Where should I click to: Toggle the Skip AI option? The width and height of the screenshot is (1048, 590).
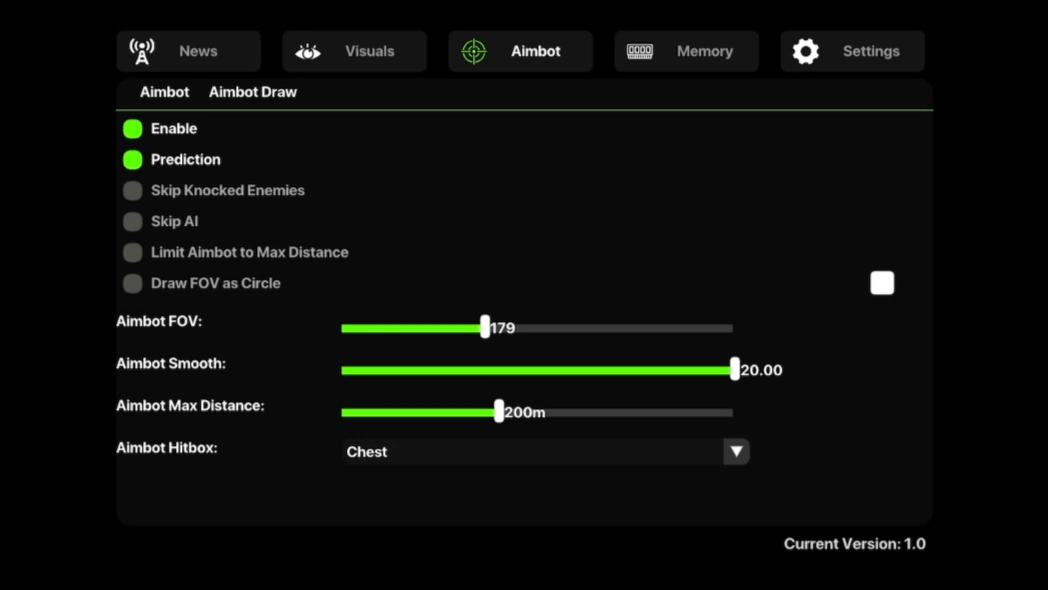tap(132, 221)
